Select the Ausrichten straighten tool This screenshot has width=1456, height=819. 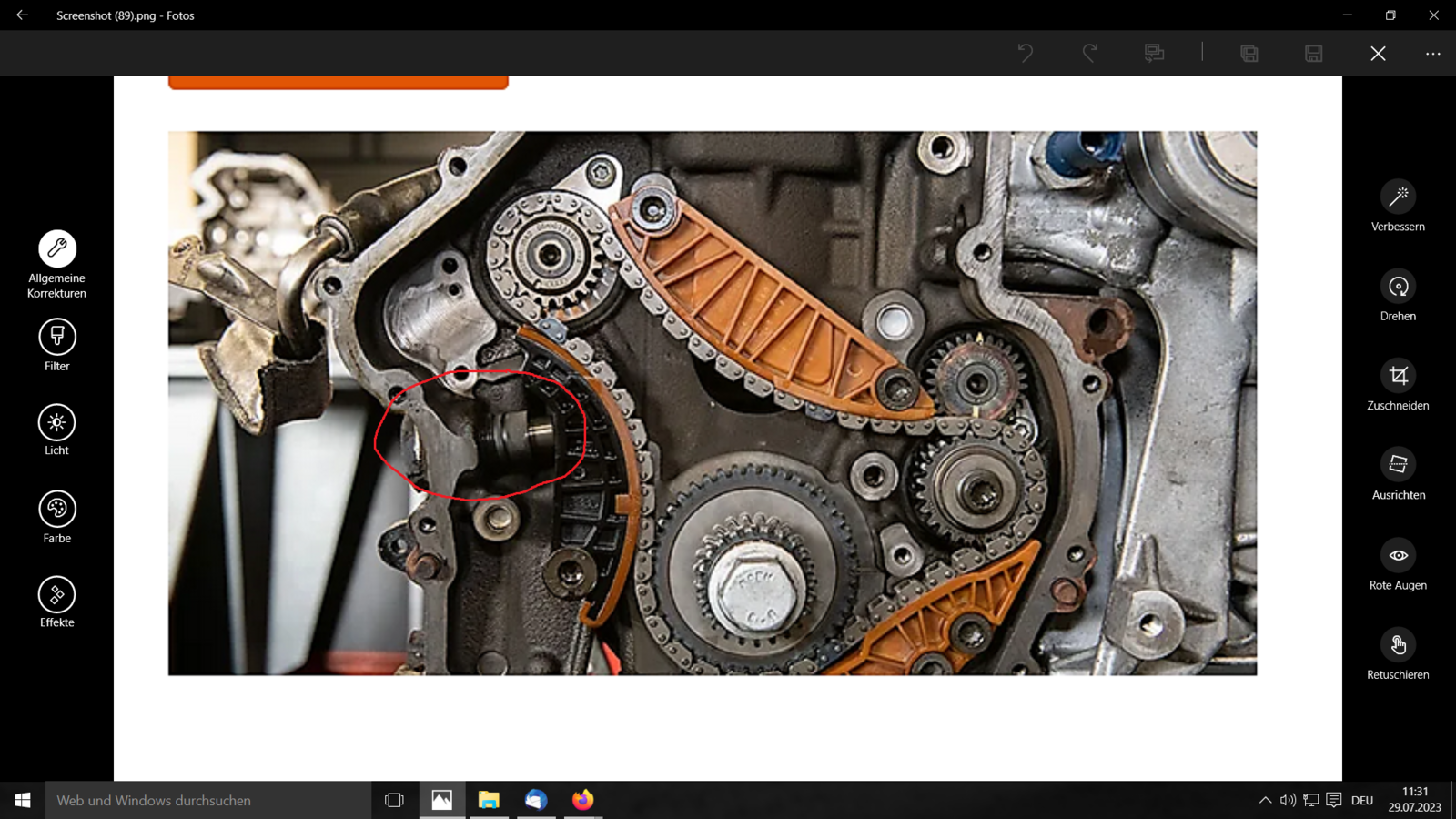(1398, 474)
